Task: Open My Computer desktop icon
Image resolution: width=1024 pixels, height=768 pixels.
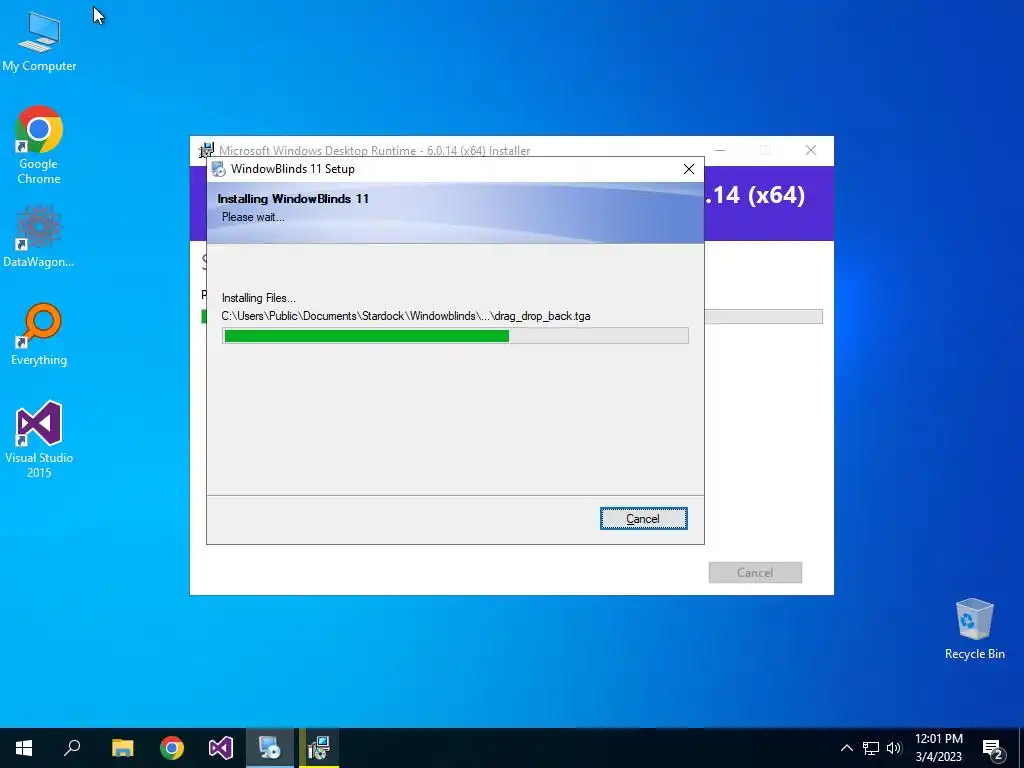Action: pyautogui.click(x=39, y=42)
